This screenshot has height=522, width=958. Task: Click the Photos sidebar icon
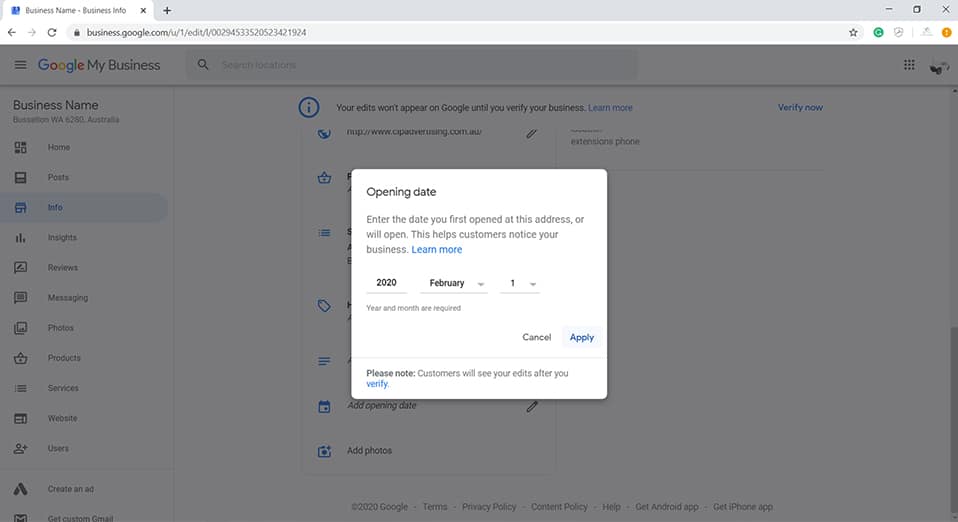pos(20,328)
